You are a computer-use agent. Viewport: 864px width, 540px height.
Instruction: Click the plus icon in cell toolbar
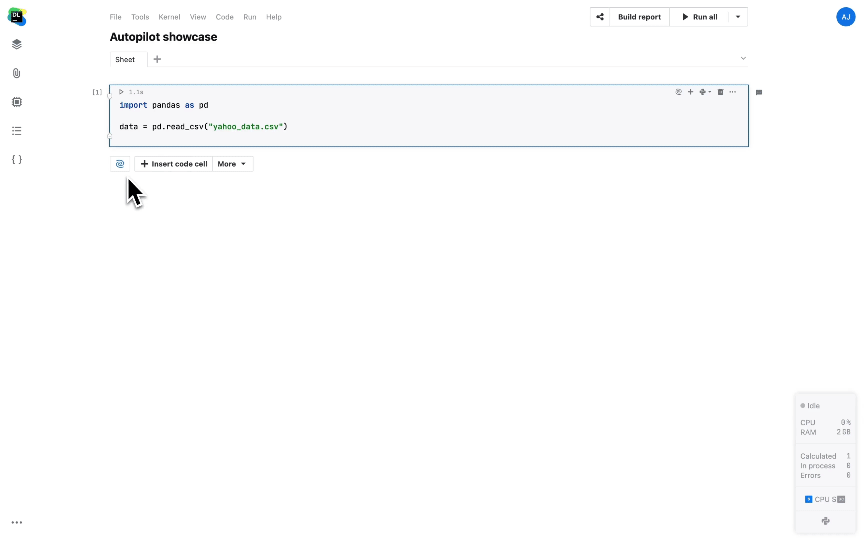tap(690, 92)
